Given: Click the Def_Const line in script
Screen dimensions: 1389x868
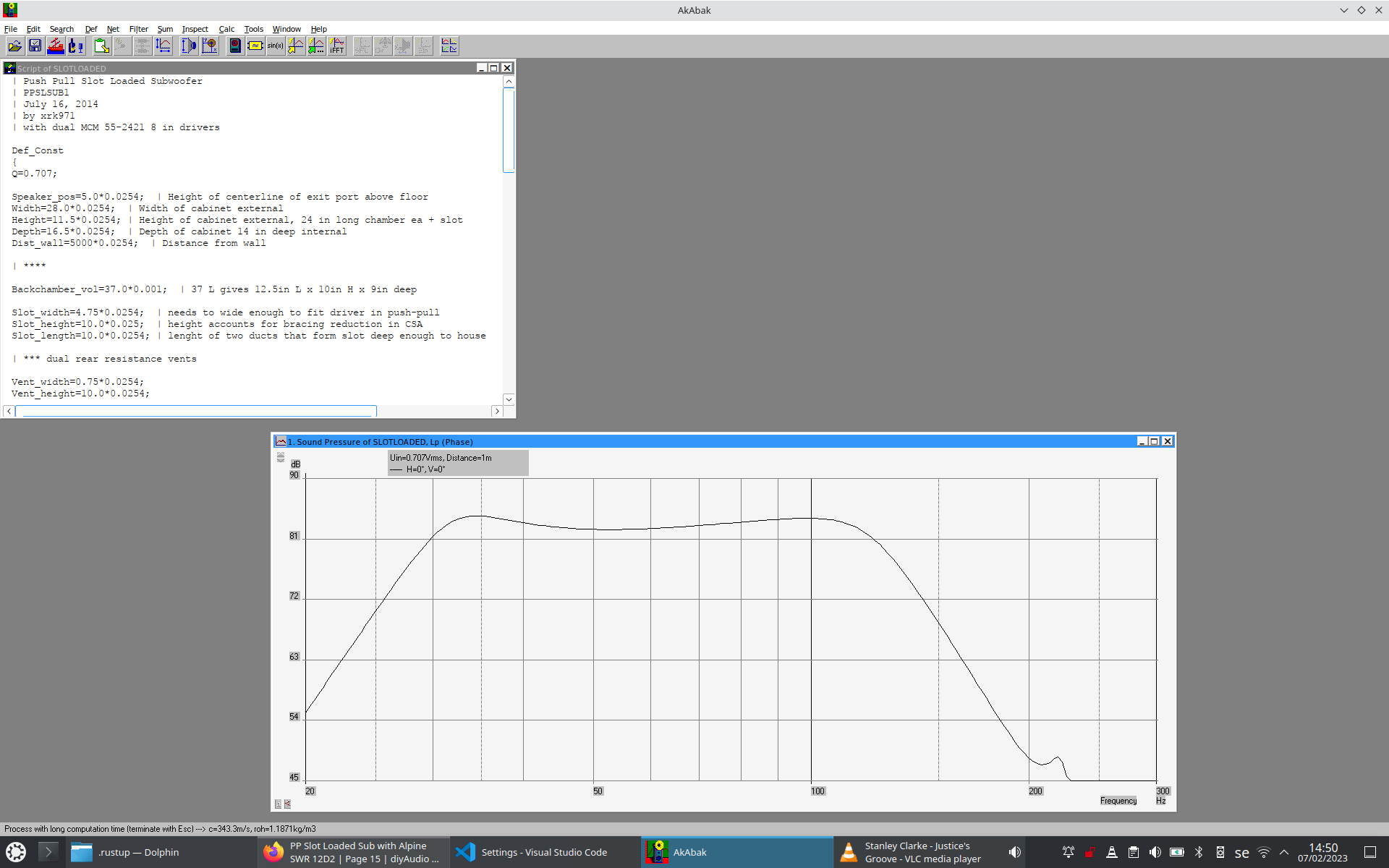Looking at the screenshot, I should pos(38,150).
